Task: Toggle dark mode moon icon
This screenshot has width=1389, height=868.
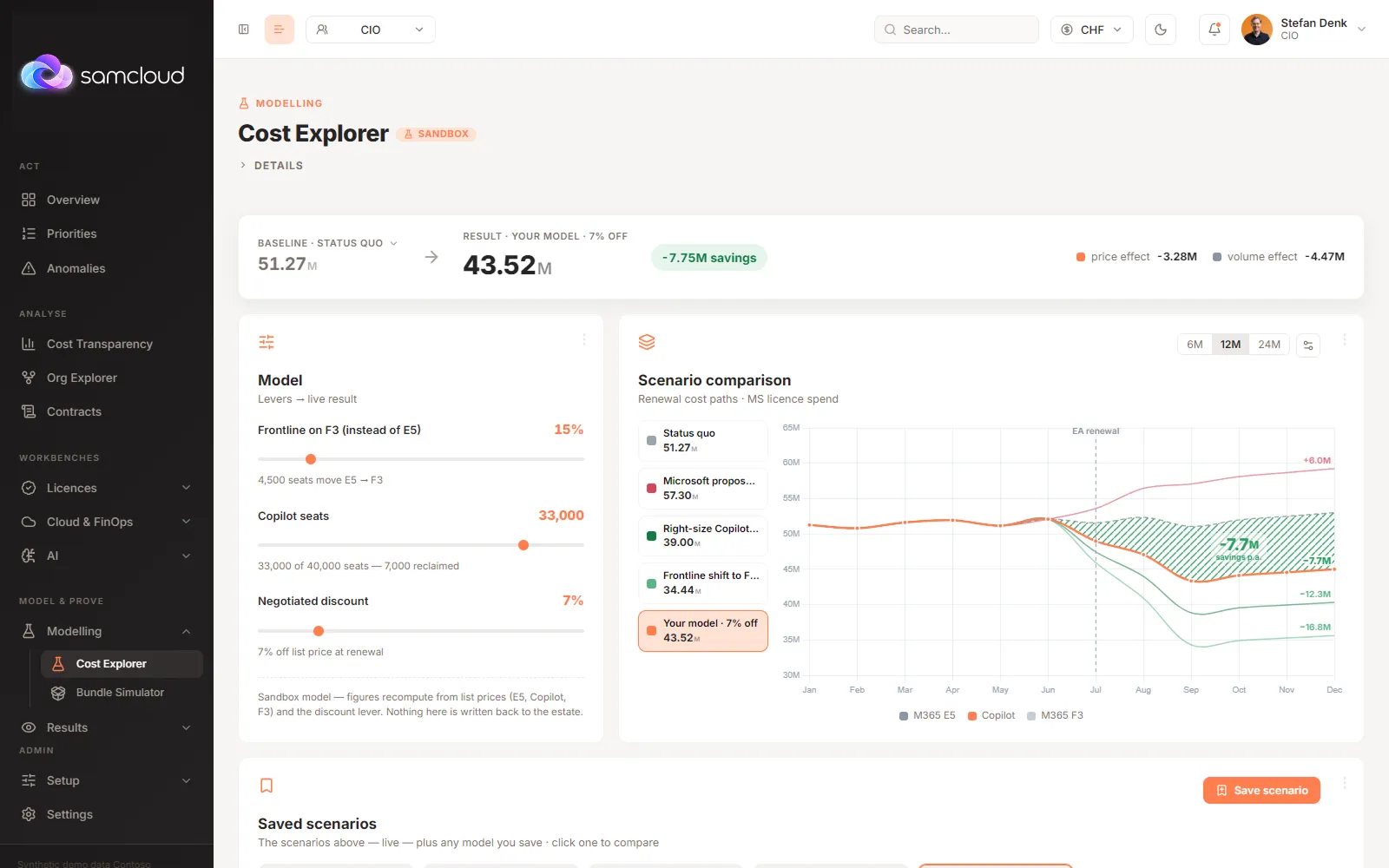Action: pyautogui.click(x=1161, y=30)
